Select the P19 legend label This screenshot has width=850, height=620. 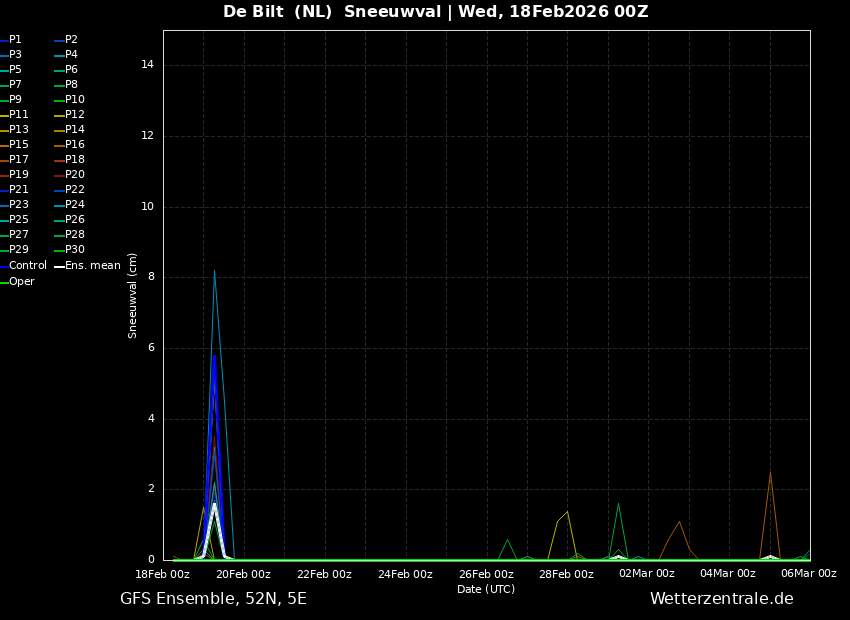pyautogui.click(x=18, y=175)
